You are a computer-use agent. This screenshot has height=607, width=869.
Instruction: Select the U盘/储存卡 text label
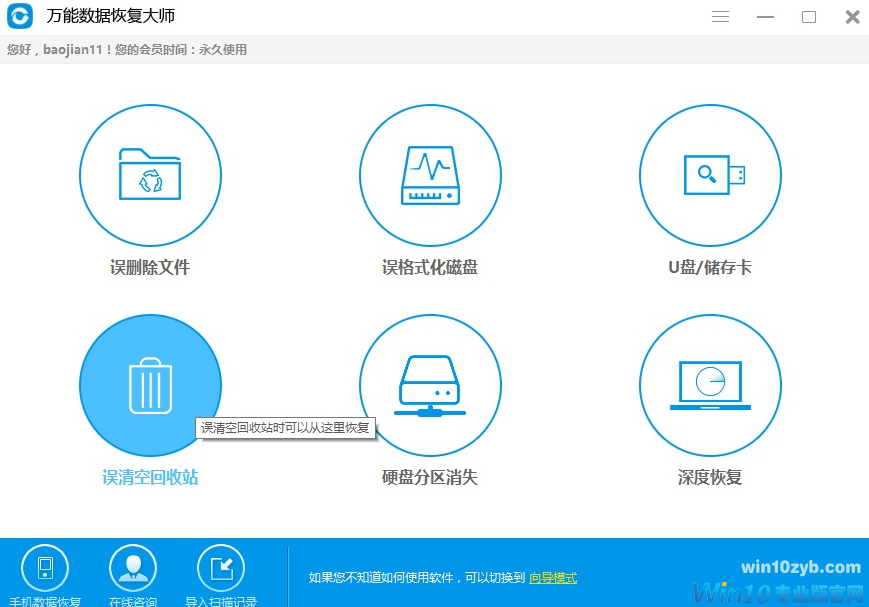click(x=710, y=268)
